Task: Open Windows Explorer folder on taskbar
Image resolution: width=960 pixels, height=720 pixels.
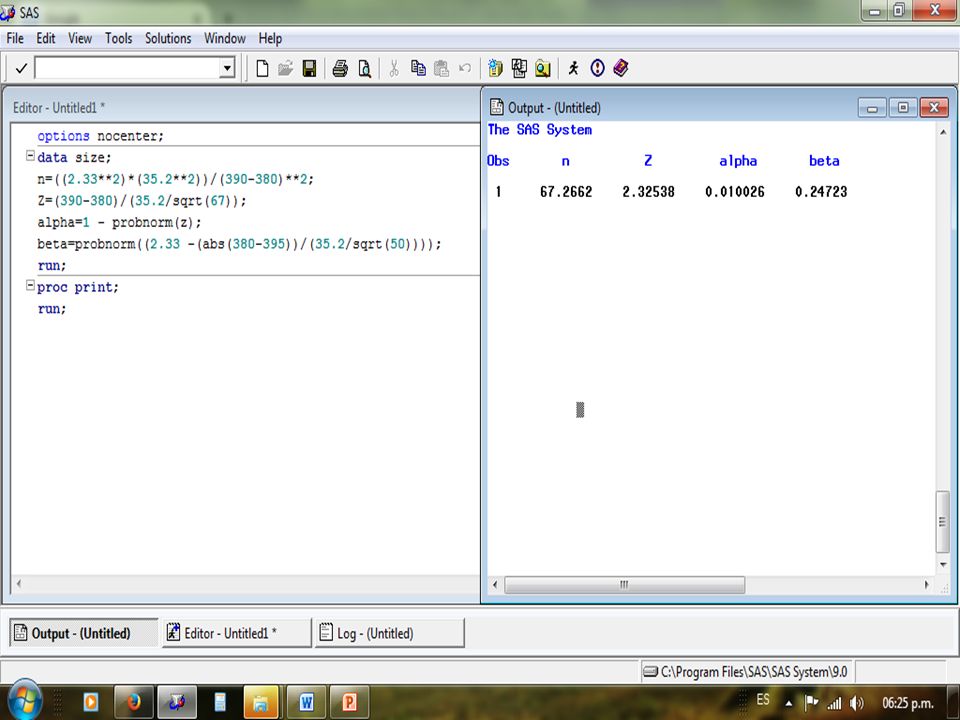Action: (261, 702)
